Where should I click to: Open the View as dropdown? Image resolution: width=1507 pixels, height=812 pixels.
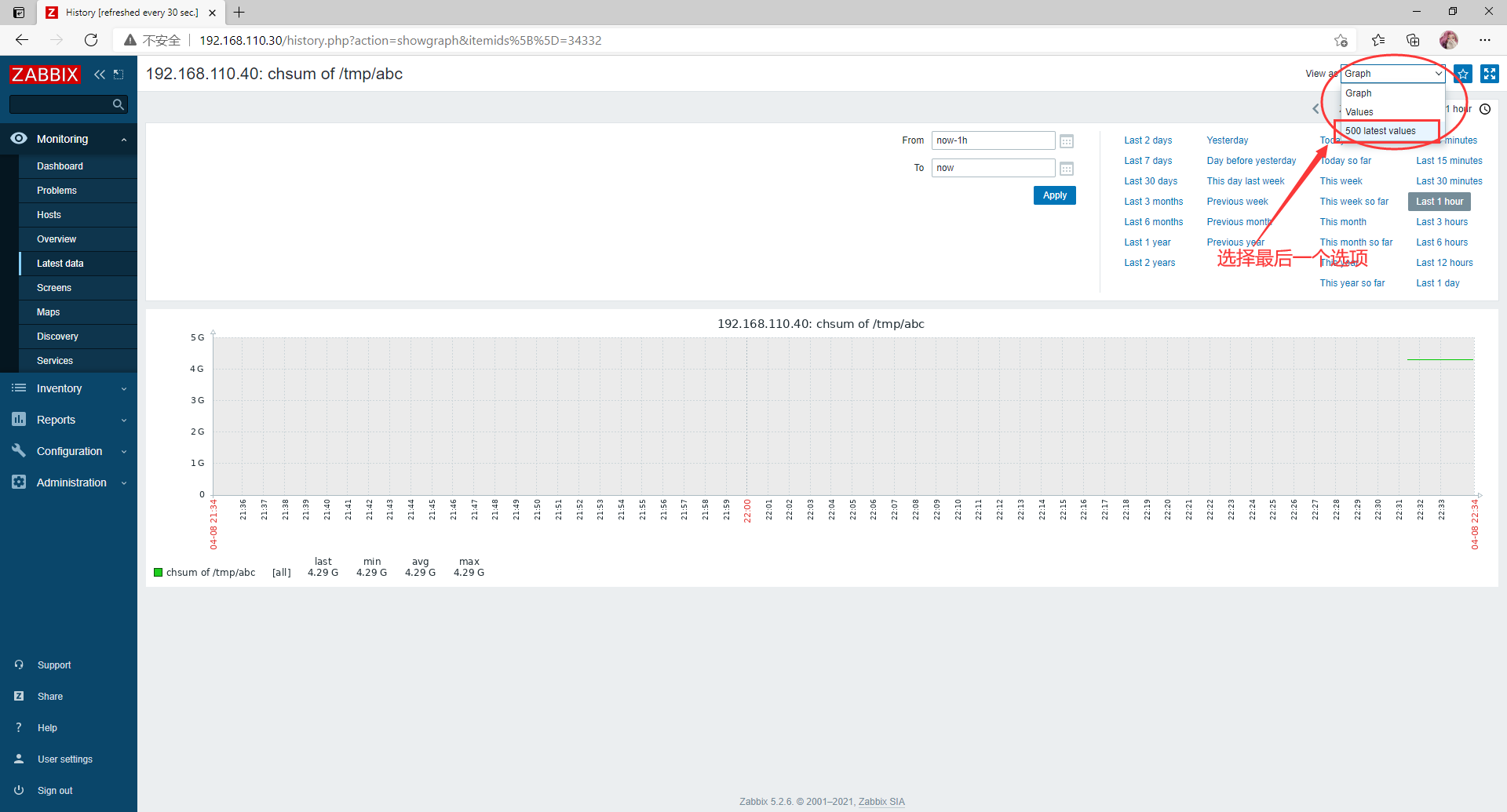(x=1392, y=74)
